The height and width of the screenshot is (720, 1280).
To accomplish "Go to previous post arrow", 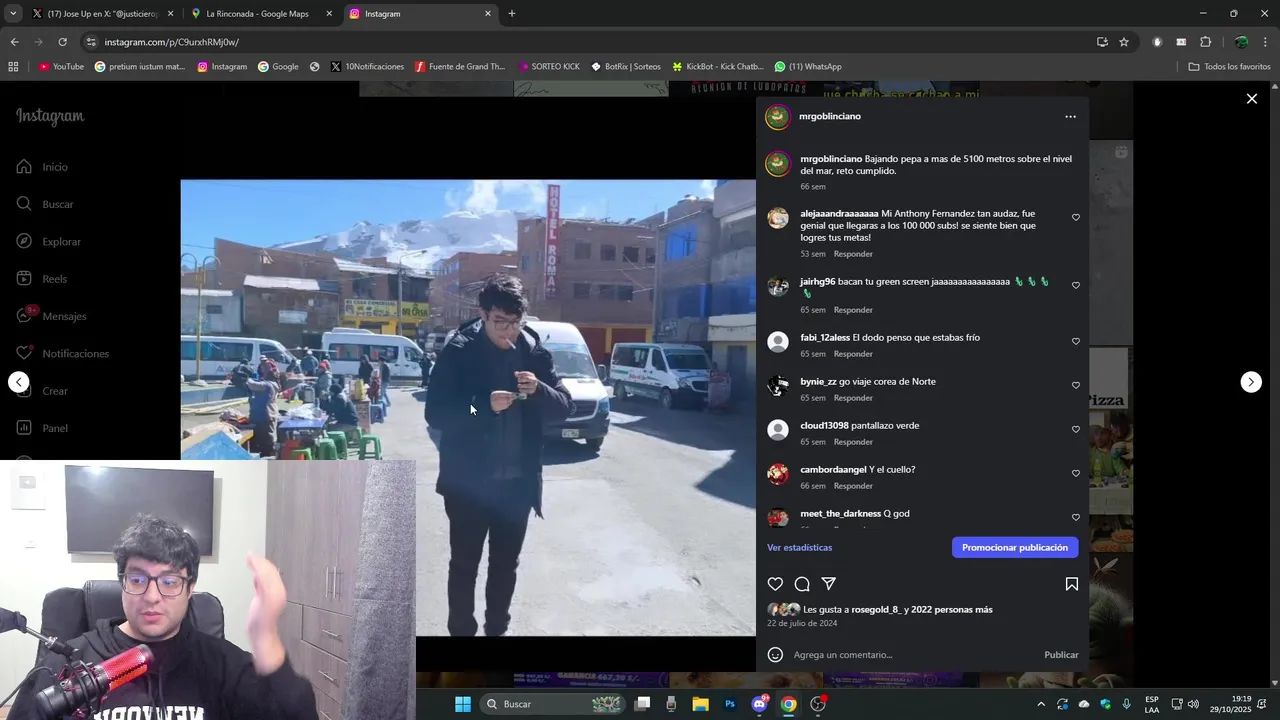I will (19, 382).
